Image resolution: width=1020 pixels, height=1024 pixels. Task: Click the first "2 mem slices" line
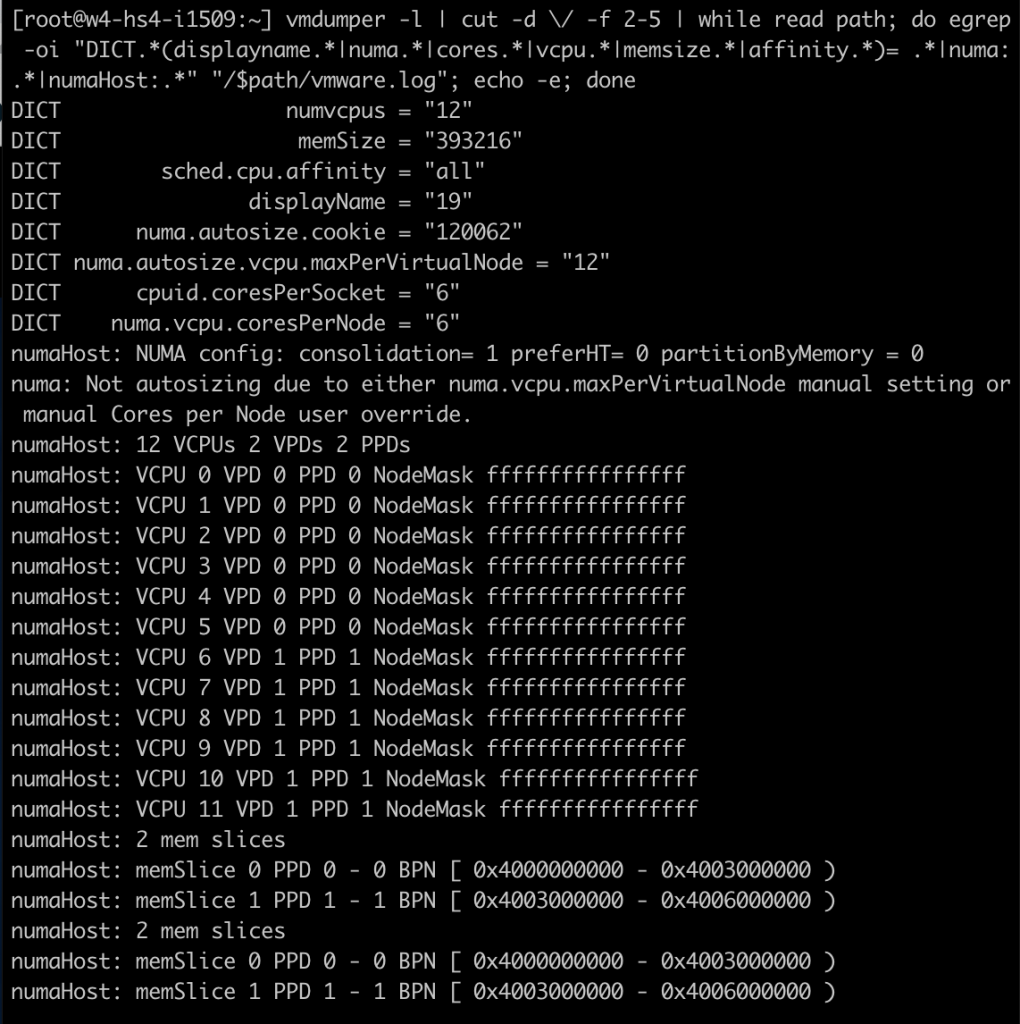(x=148, y=839)
